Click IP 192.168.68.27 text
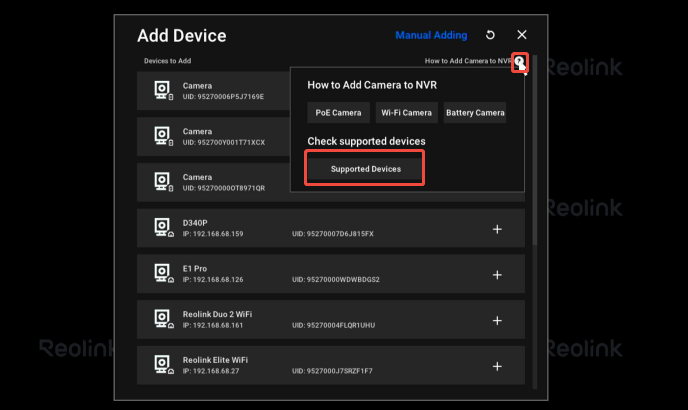Screen dimensions: 688x410 pos(211,371)
